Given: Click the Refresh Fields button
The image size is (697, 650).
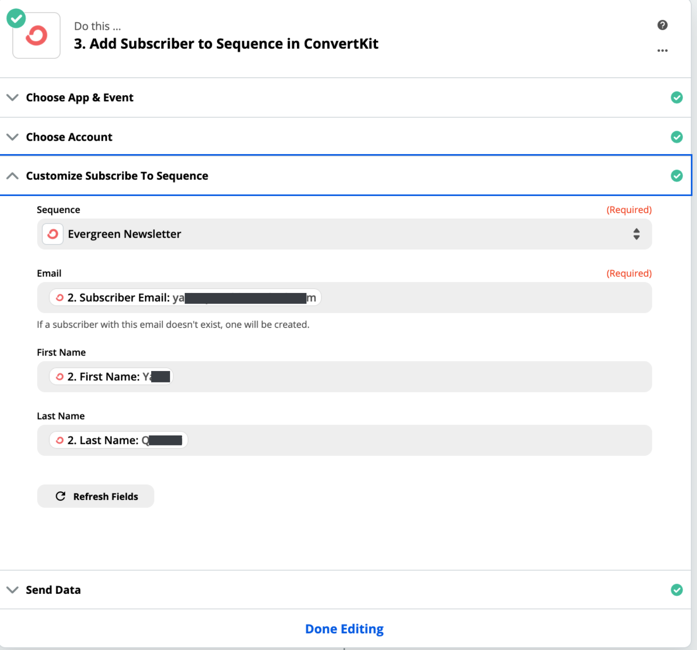Looking at the screenshot, I should pos(96,496).
